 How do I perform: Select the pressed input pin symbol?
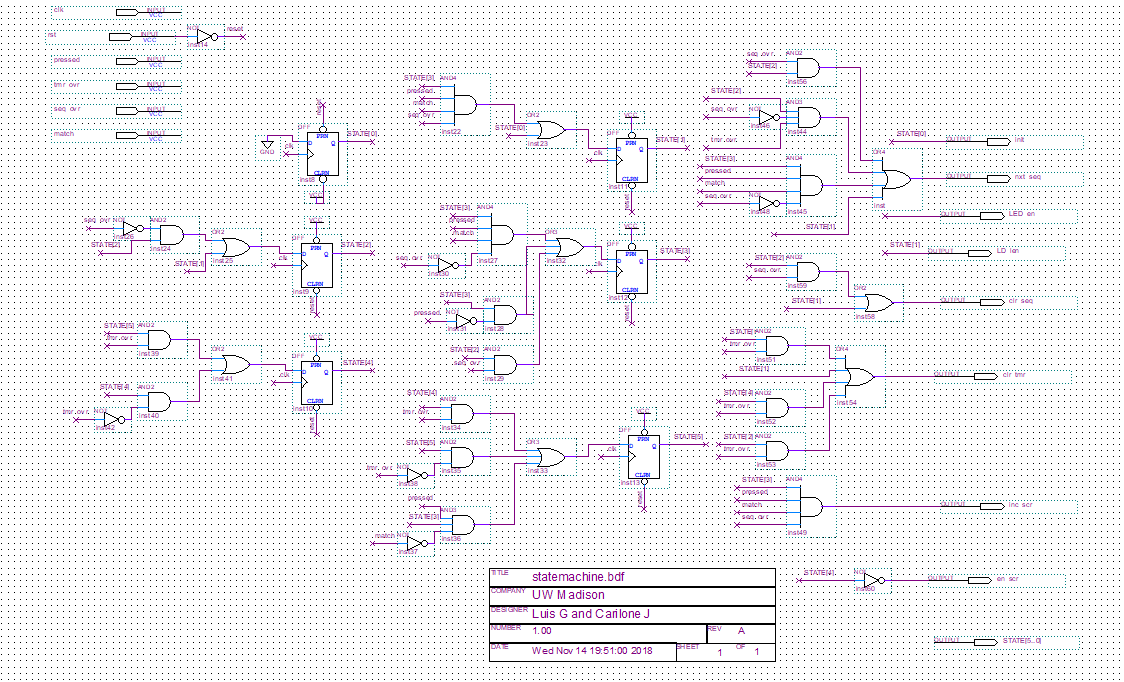(127, 61)
